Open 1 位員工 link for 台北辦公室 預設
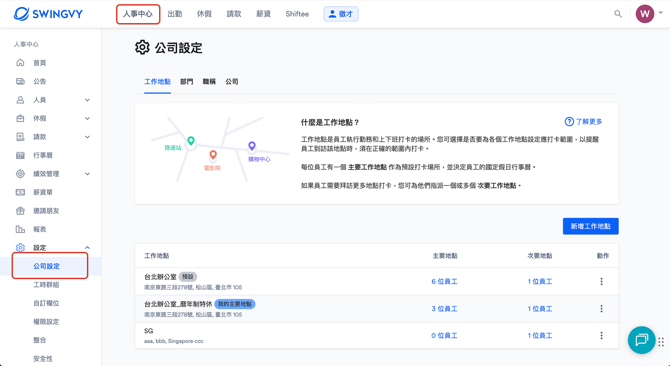670x366 pixels. pyautogui.click(x=540, y=281)
